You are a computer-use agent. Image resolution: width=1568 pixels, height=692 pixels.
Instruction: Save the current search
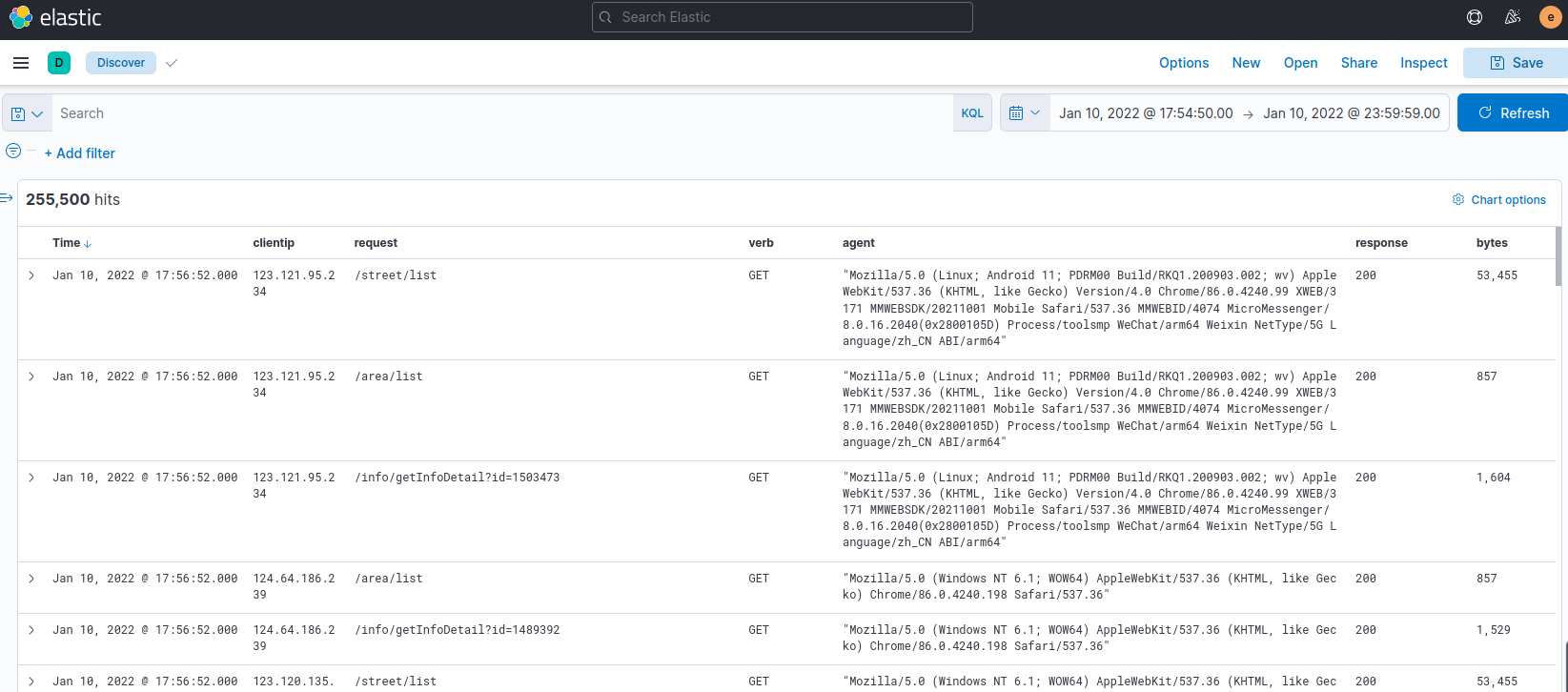pyautogui.click(x=1516, y=63)
